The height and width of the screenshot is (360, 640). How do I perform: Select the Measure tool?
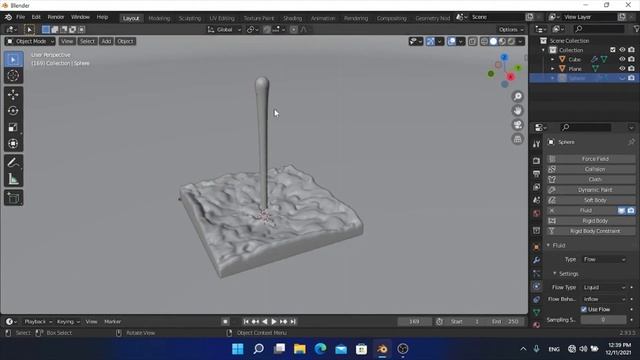click(13, 179)
